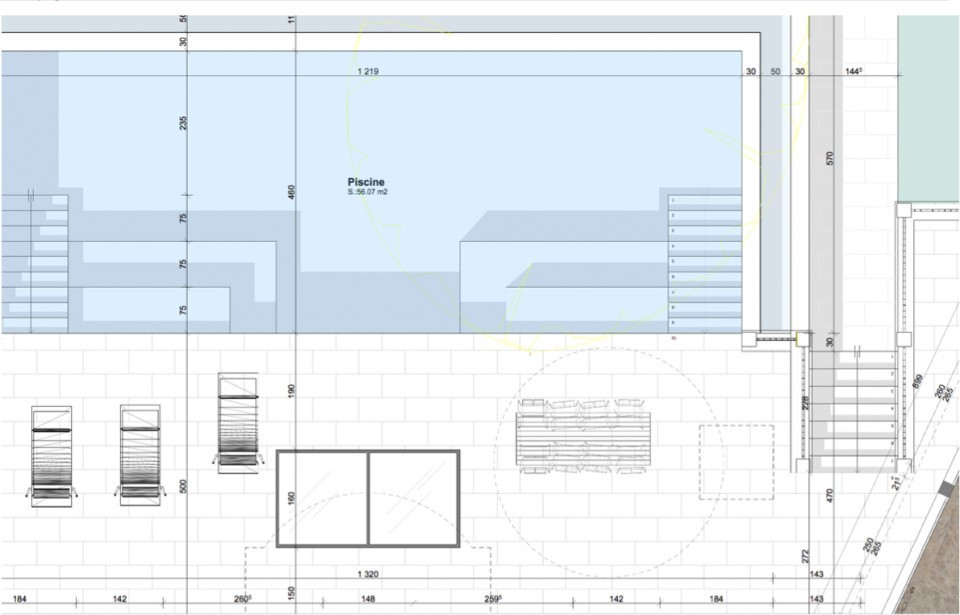This screenshot has width=960, height=615.
Task: Click the left pane of sliding door
Action: (322, 498)
